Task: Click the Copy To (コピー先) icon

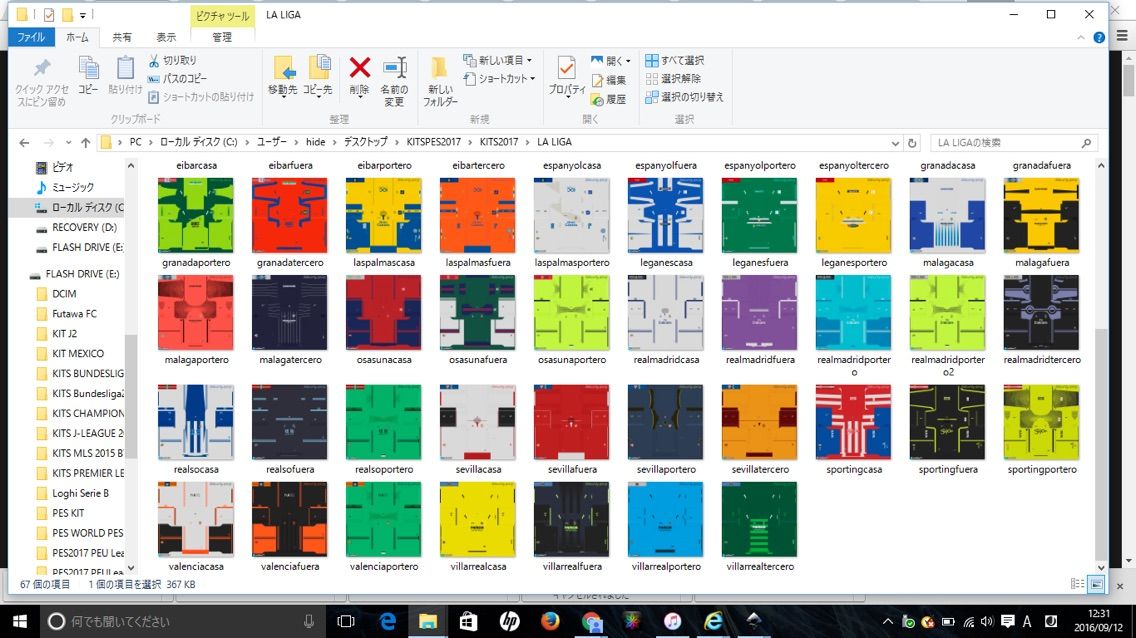Action: [318, 68]
